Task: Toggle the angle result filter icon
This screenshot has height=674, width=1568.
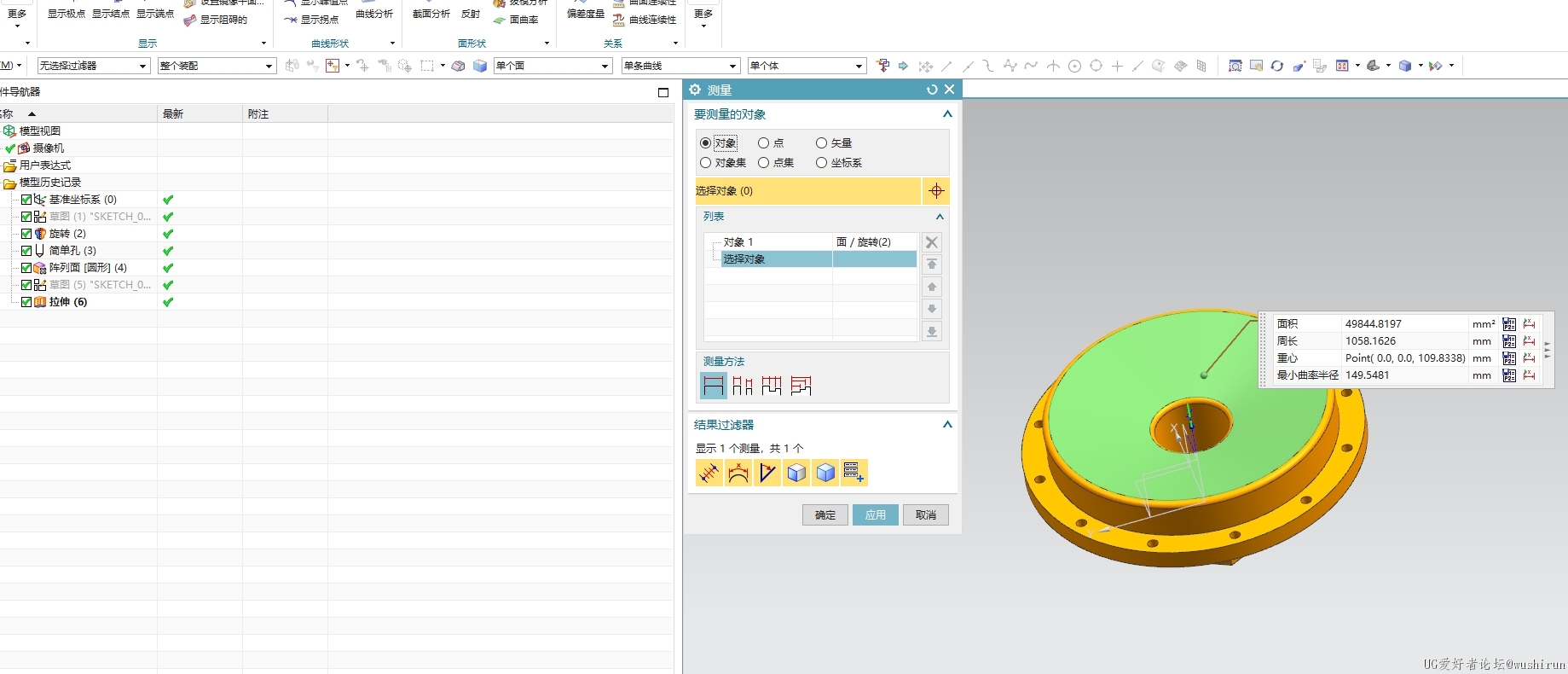Action: 767,473
